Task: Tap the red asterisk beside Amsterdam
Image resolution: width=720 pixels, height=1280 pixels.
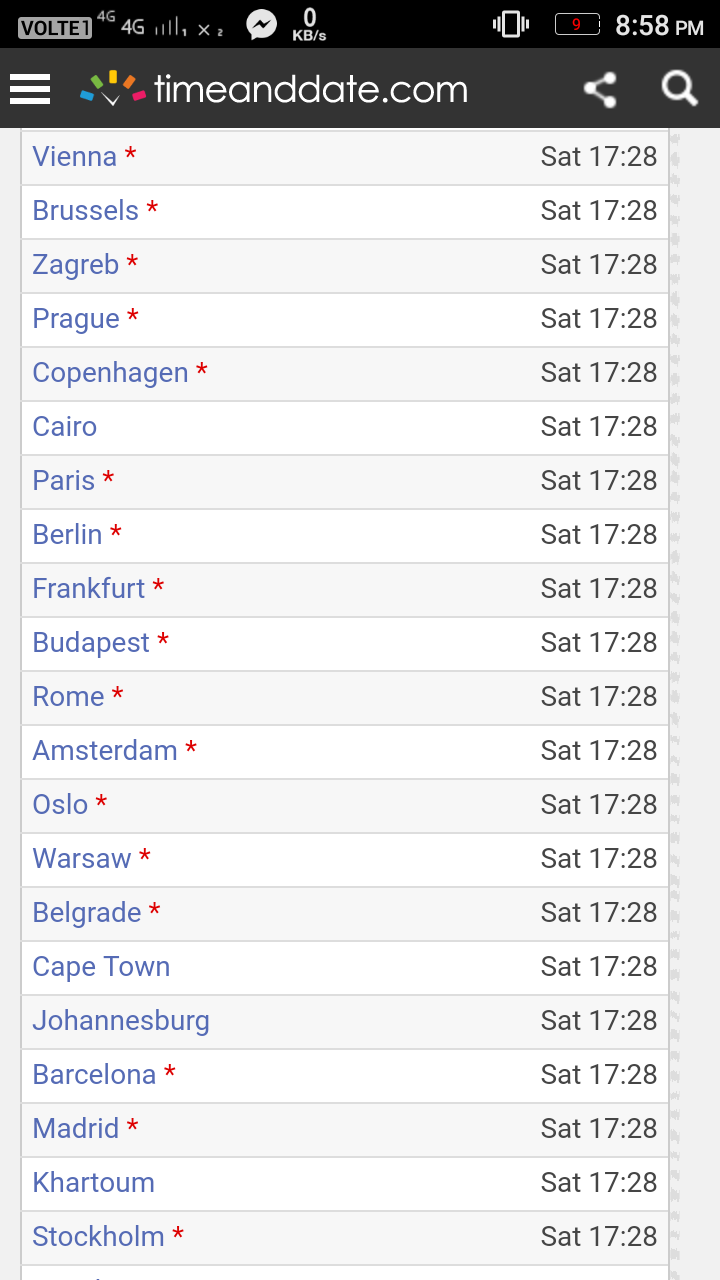Action: (x=191, y=748)
